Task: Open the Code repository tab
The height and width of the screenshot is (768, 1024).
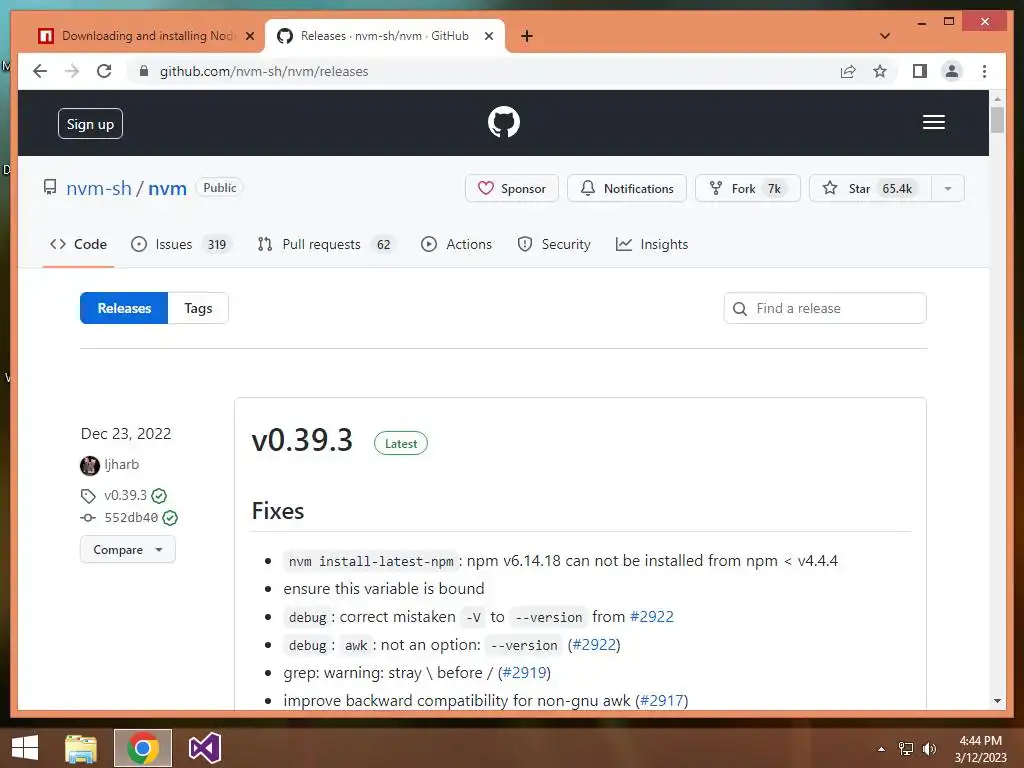Action: tap(78, 244)
